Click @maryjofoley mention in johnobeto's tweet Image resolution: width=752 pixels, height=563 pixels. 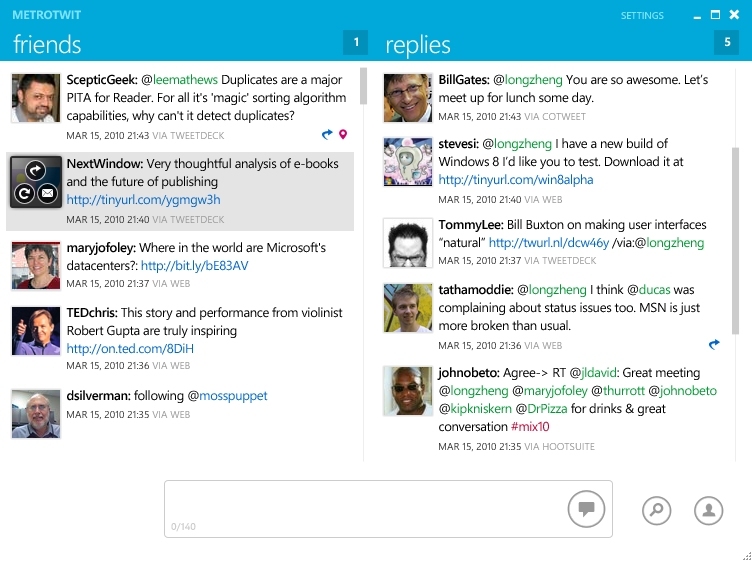click(550, 391)
